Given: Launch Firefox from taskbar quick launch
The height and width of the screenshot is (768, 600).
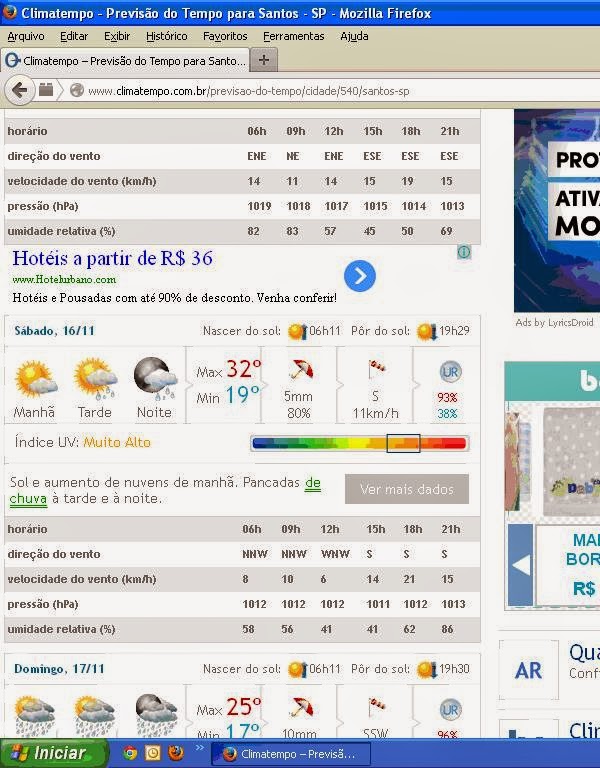Looking at the screenshot, I should (x=175, y=753).
